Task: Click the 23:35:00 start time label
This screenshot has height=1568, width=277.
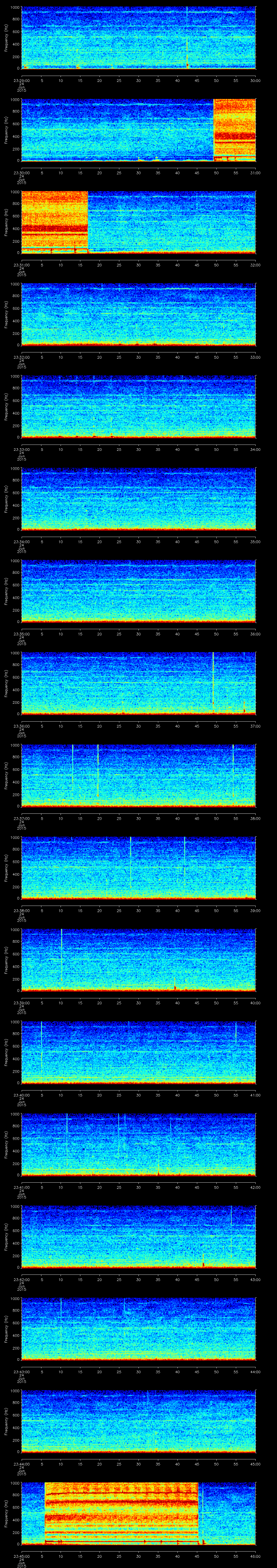Action: point(21,634)
